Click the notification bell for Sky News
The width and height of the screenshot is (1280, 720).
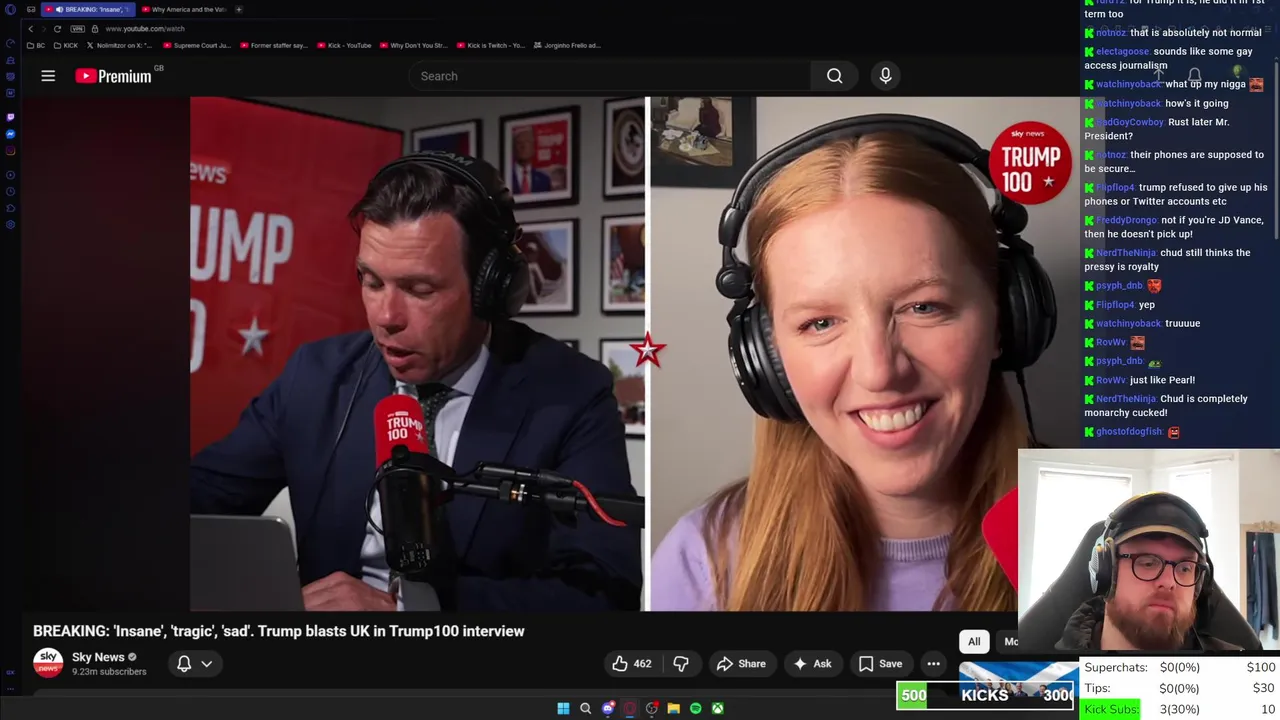click(x=184, y=664)
